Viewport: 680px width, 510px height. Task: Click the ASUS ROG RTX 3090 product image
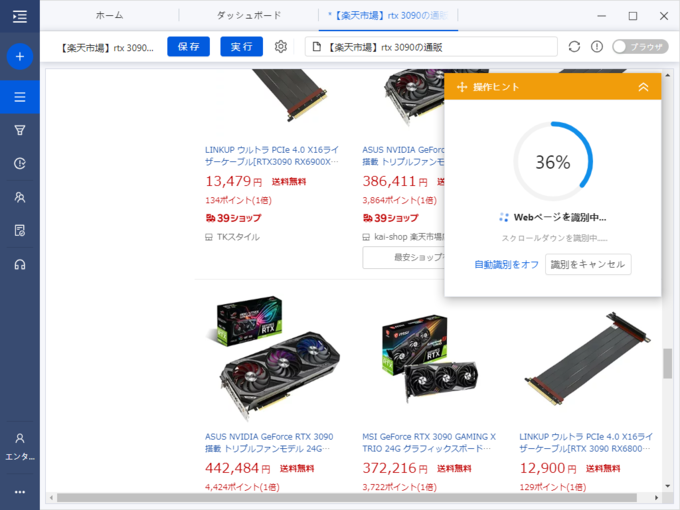[x=272, y=358]
